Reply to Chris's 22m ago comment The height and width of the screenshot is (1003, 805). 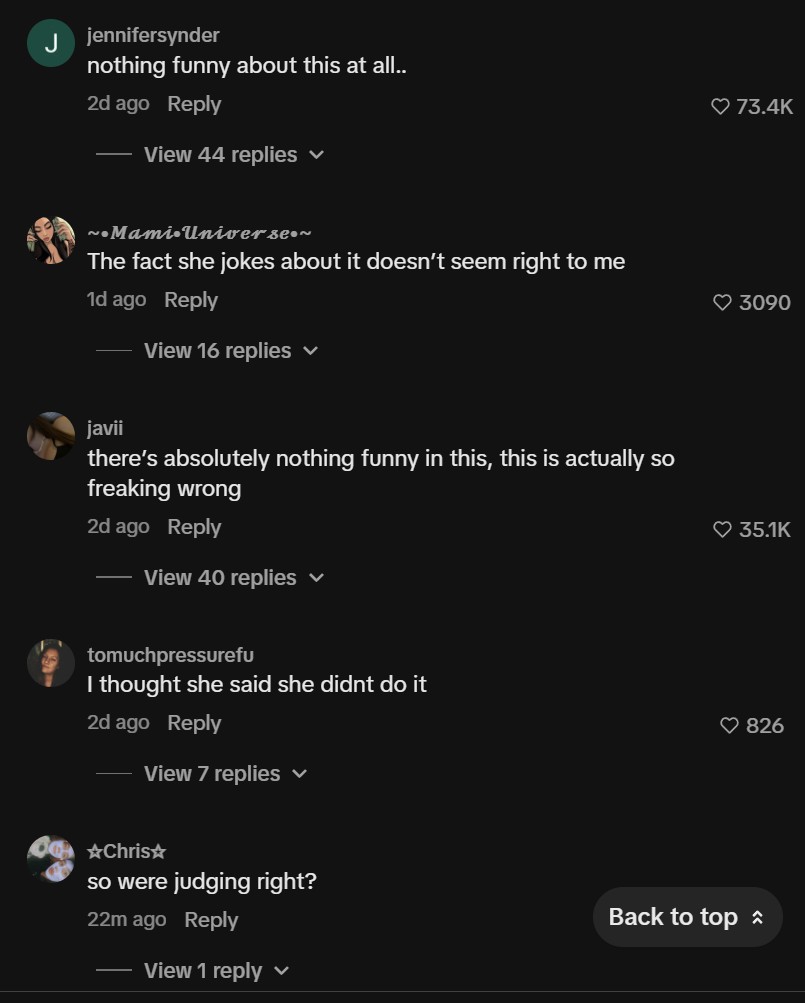tap(211, 920)
